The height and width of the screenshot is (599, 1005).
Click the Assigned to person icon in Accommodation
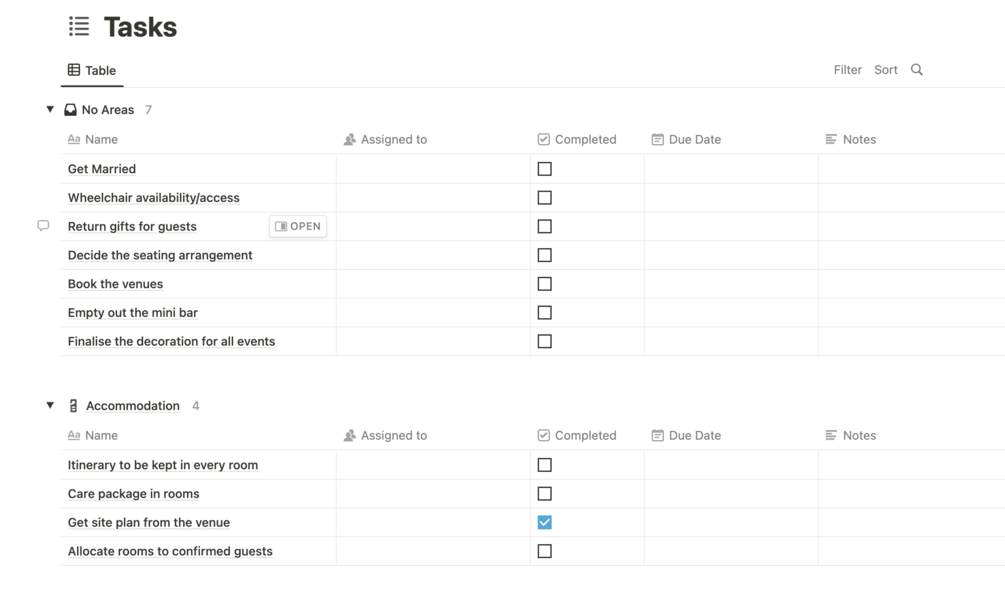click(349, 436)
